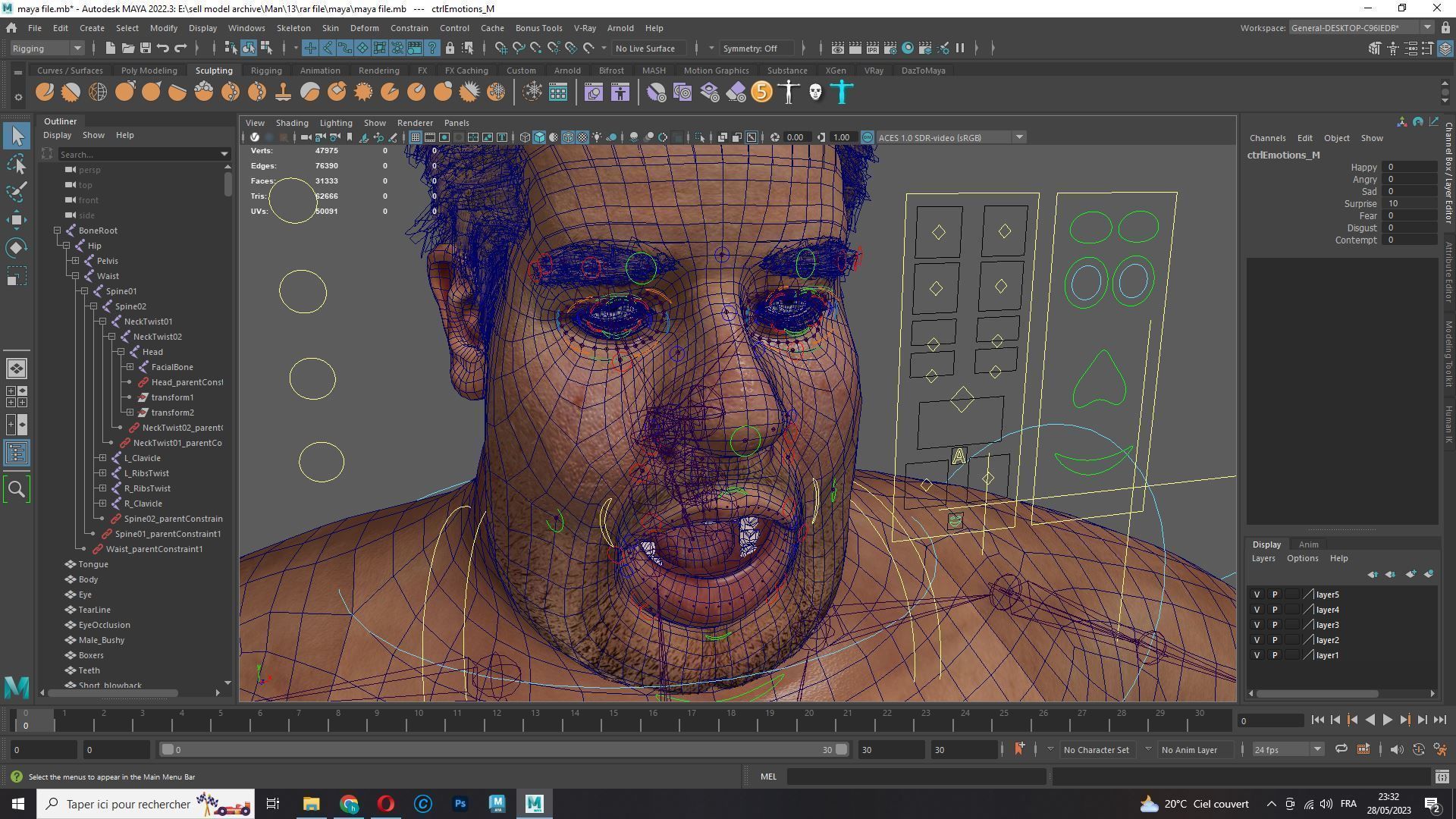Collapse the BoneRoot node in Outliner
The height and width of the screenshot is (819, 1456).
click(x=57, y=231)
